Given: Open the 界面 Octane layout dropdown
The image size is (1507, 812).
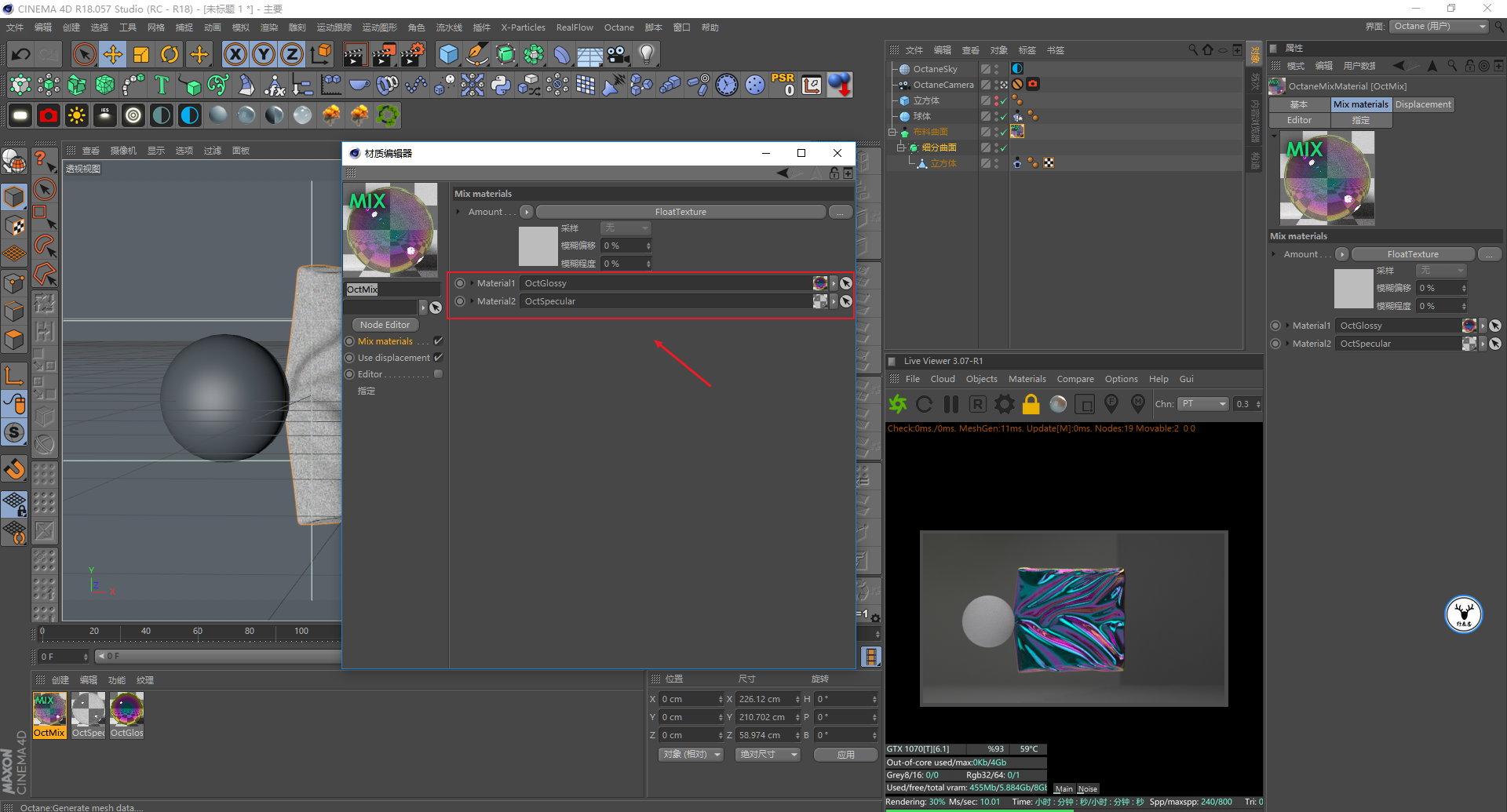Looking at the screenshot, I should click(1439, 27).
